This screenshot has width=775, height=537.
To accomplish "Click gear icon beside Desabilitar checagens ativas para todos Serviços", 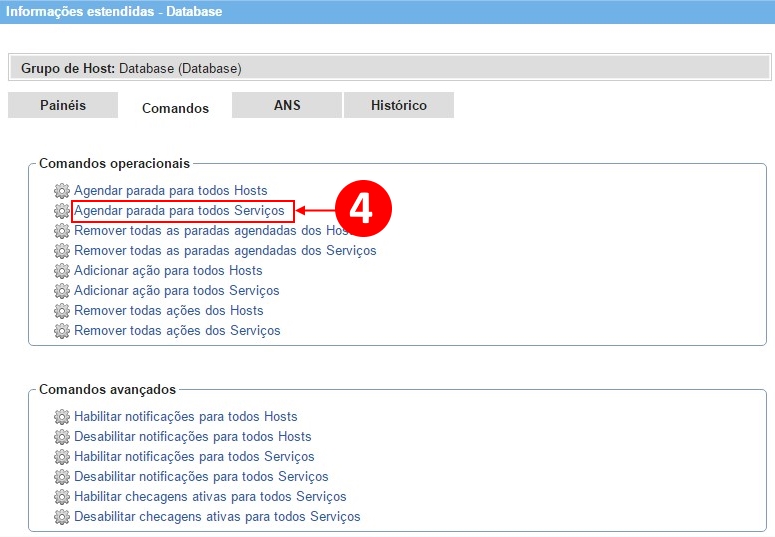I will [x=62, y=517].
